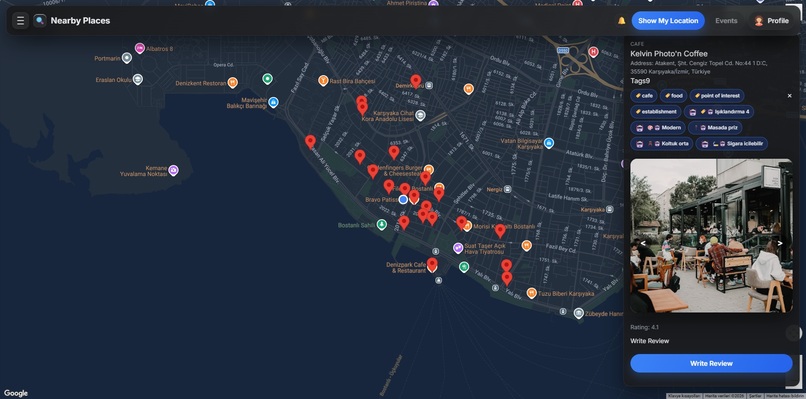
Task: Click the Denizkent Restoran restaurant icon
Action: pos(232,82)
